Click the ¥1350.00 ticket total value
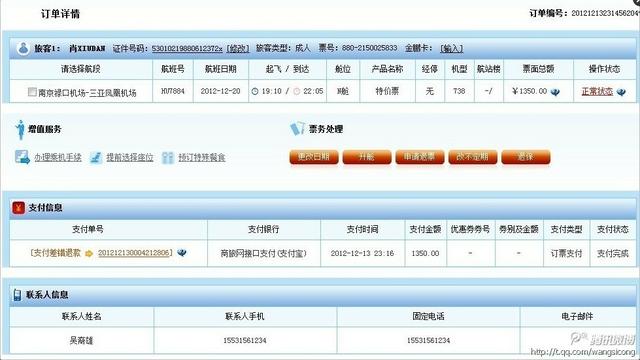Screen dimensions: 640x360 pyautogui.click(x=529, y=91)
